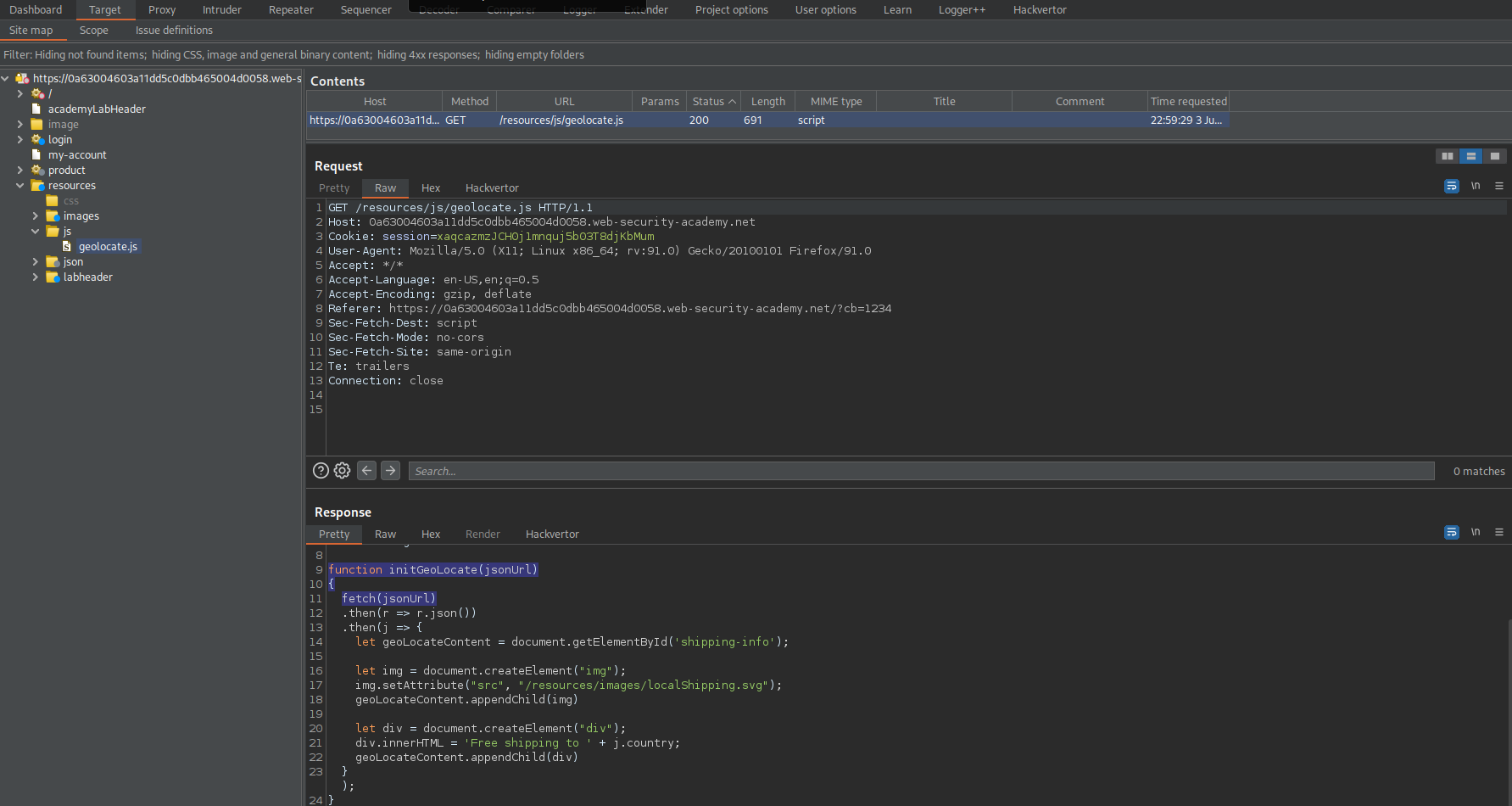Show Response in Raw view
The image size is (1512, 806).
coord(385,534)
